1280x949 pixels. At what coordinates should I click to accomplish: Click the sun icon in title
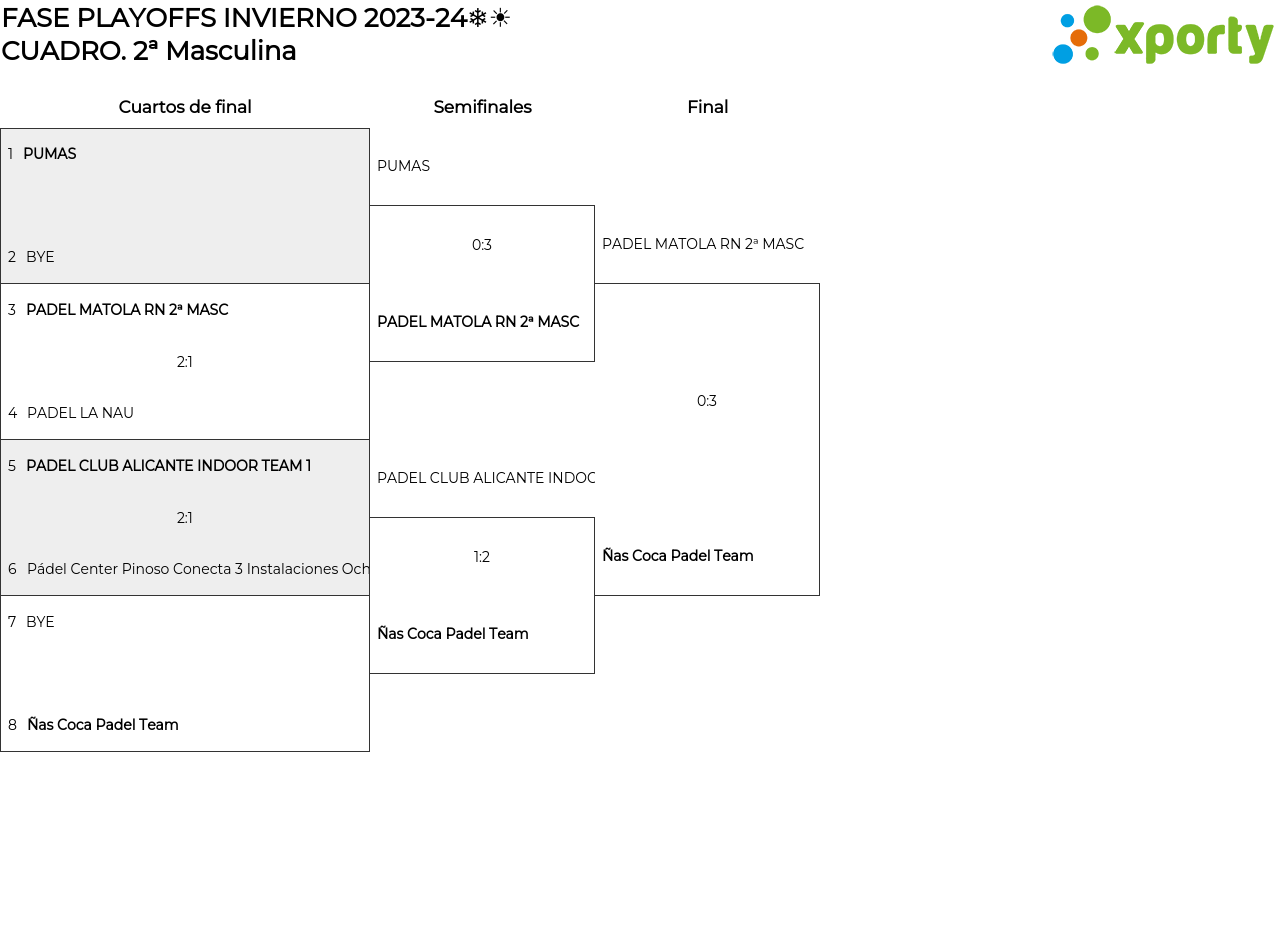click(x=500, y=18)
